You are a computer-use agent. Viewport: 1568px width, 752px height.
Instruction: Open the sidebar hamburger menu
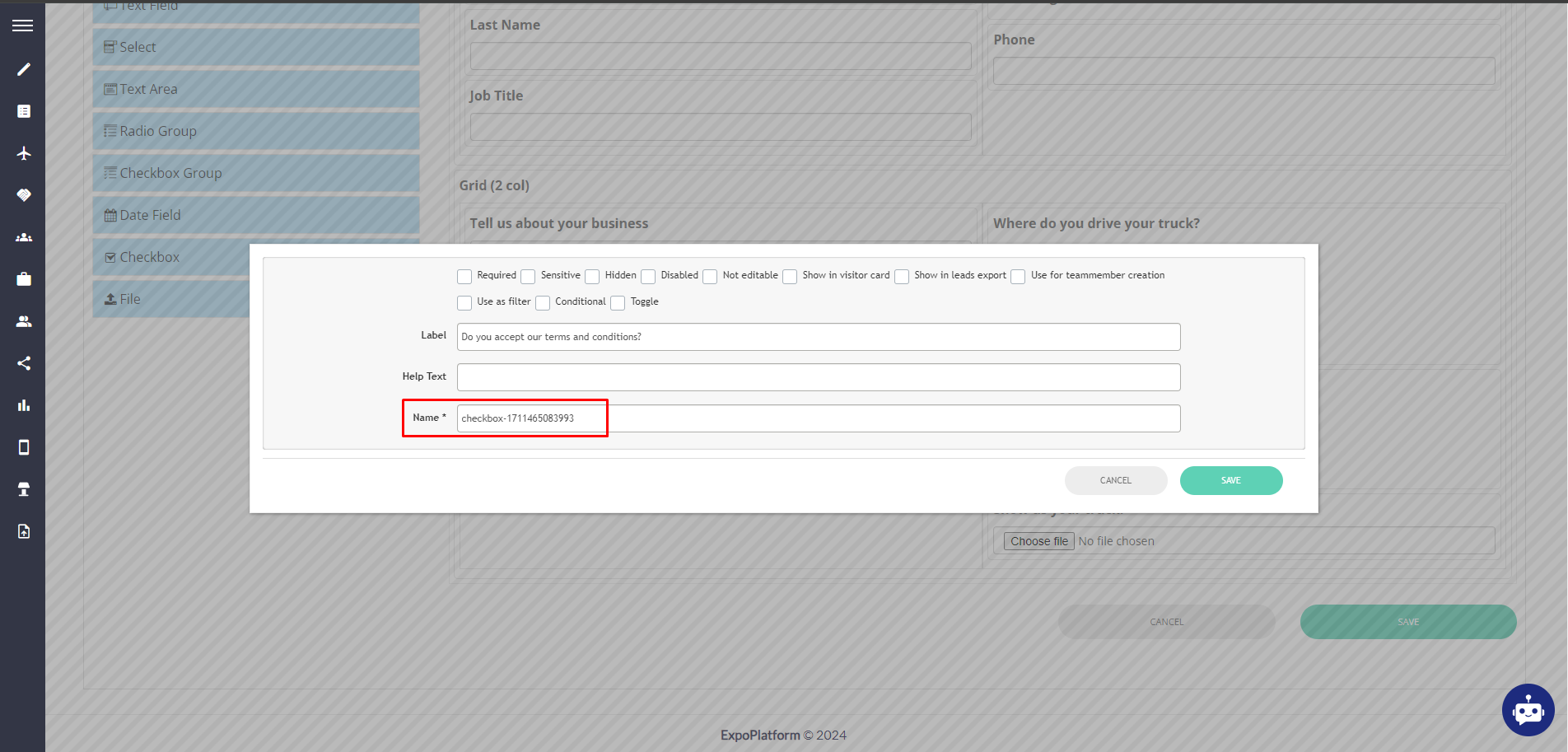pos(22,25)
